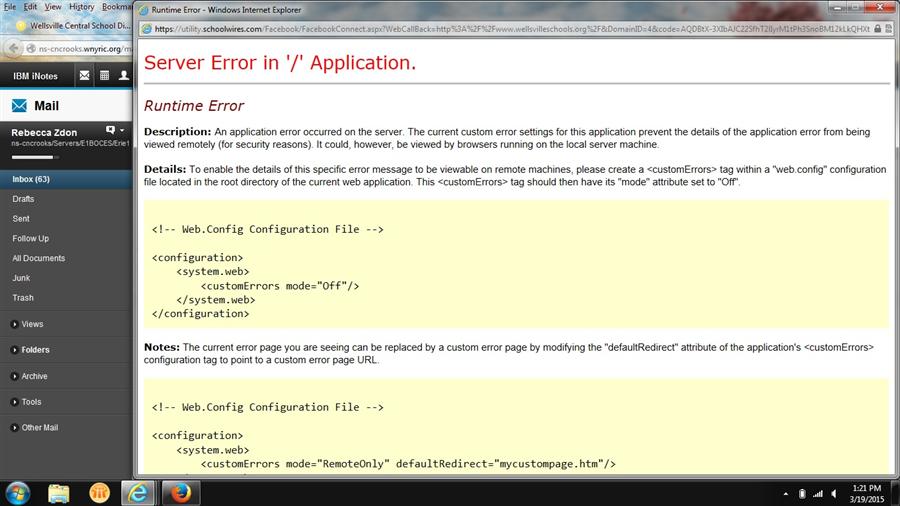The width and height of the screenshot is (900, 506).
Task: Expand the Archive section arrow
Action: click(14, 376)
